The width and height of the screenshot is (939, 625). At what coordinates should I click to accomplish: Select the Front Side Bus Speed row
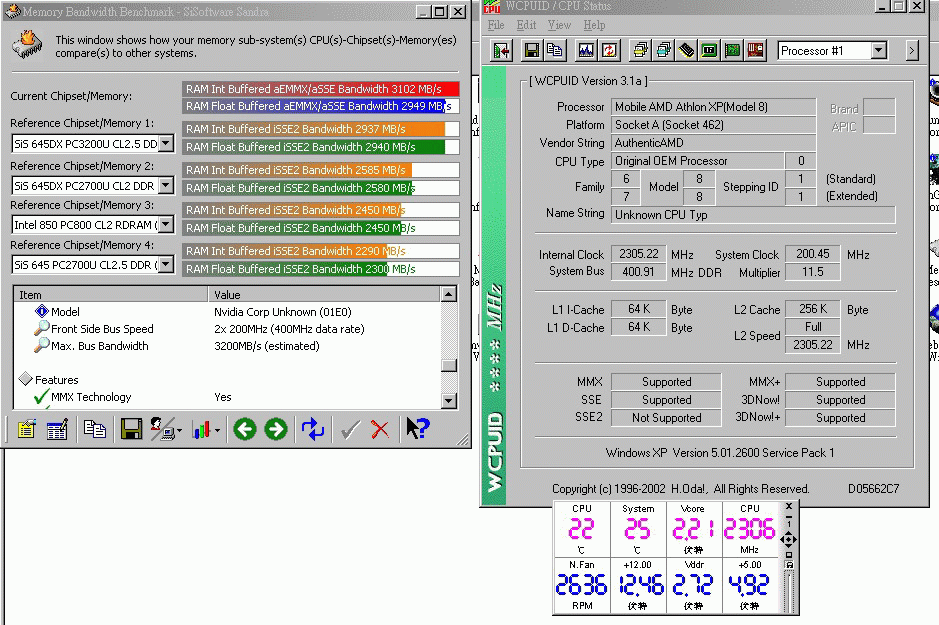pos(228,329)
